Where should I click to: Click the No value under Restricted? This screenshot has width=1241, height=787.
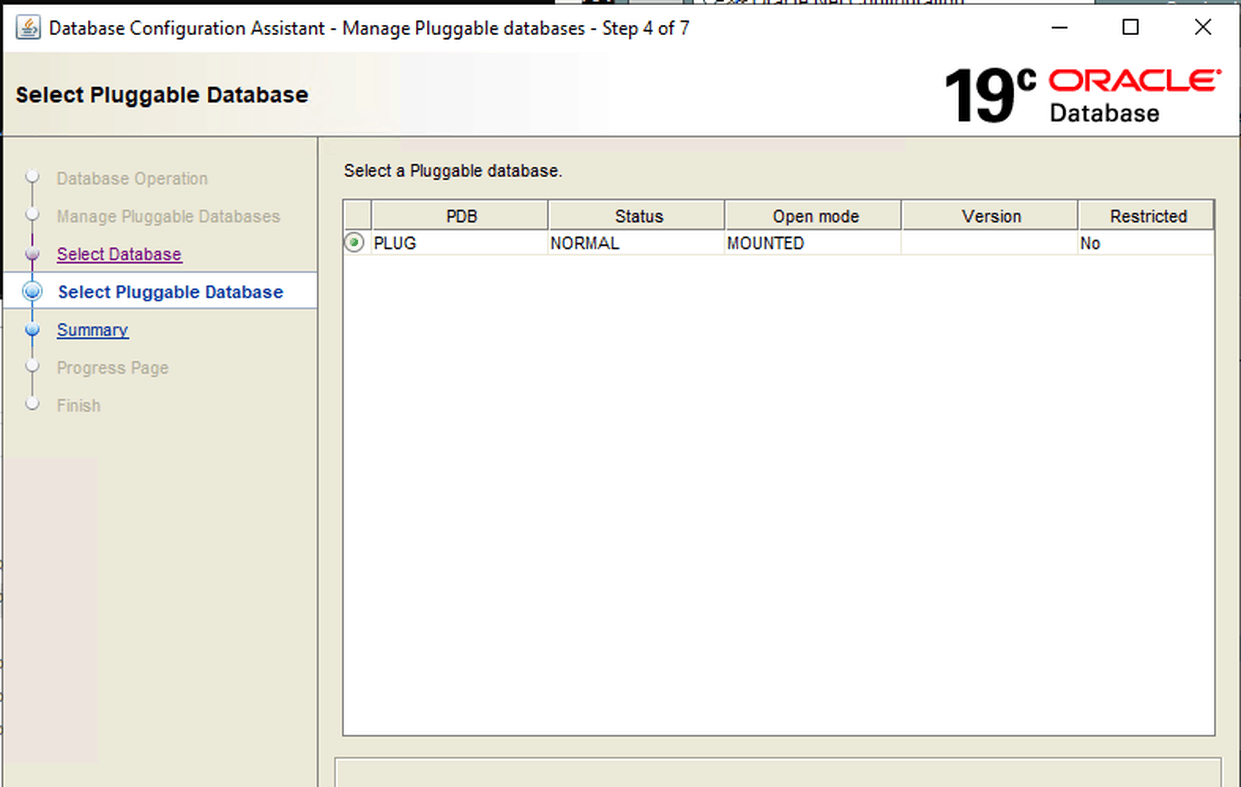pyautogui.click(x=1147, y=243)
